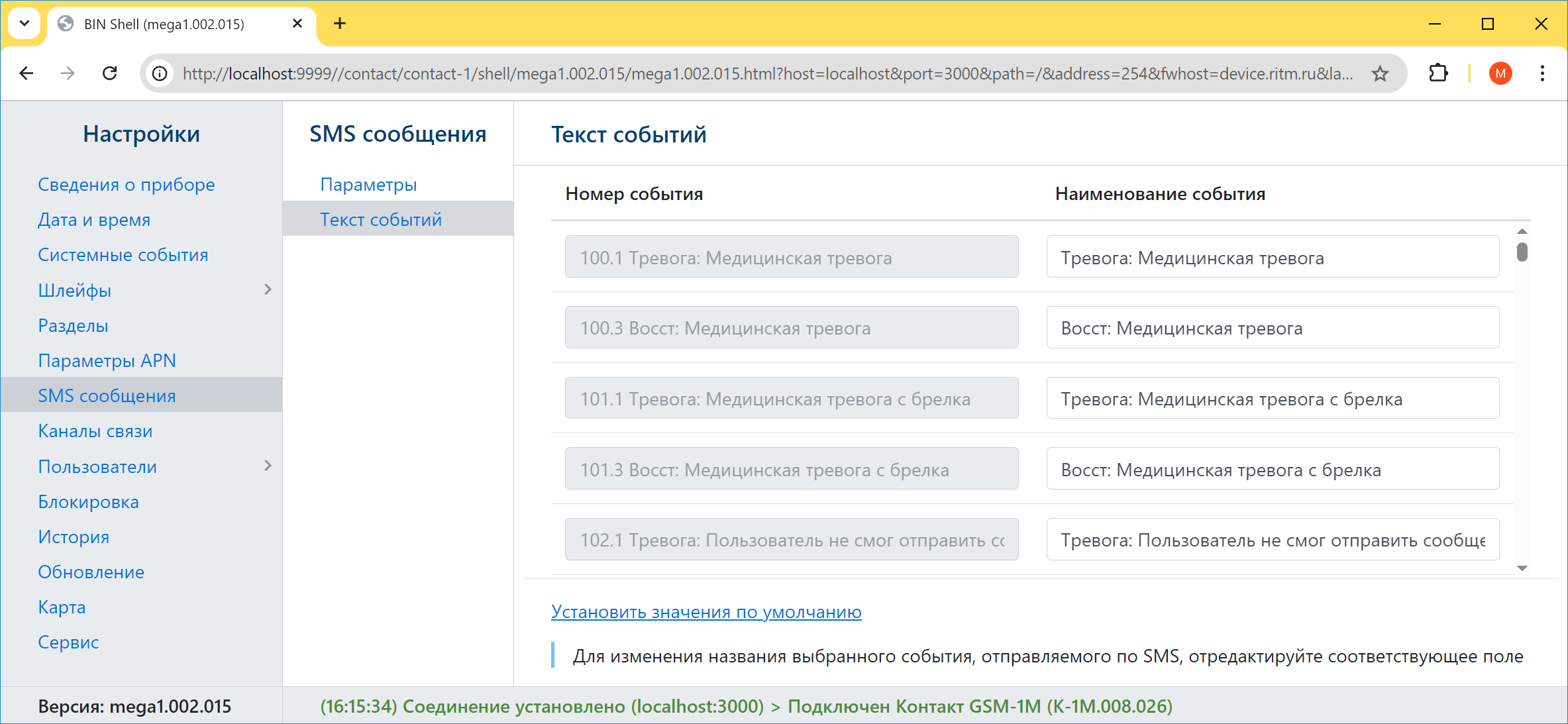Open the profile avatar menu
Image resolution: width=1568 pixels, height=724 pixels.
pyautogui.click(x=1500, y=73)
